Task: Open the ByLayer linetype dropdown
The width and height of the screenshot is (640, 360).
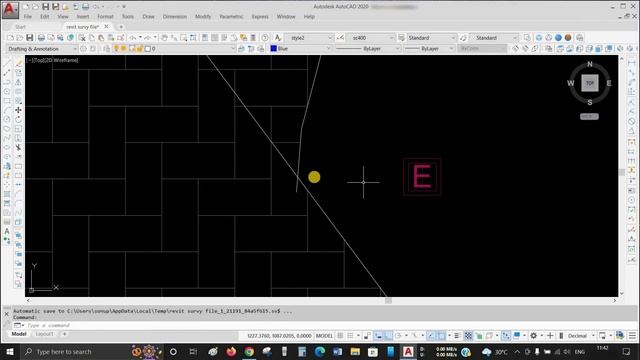Action: (368, 49)
